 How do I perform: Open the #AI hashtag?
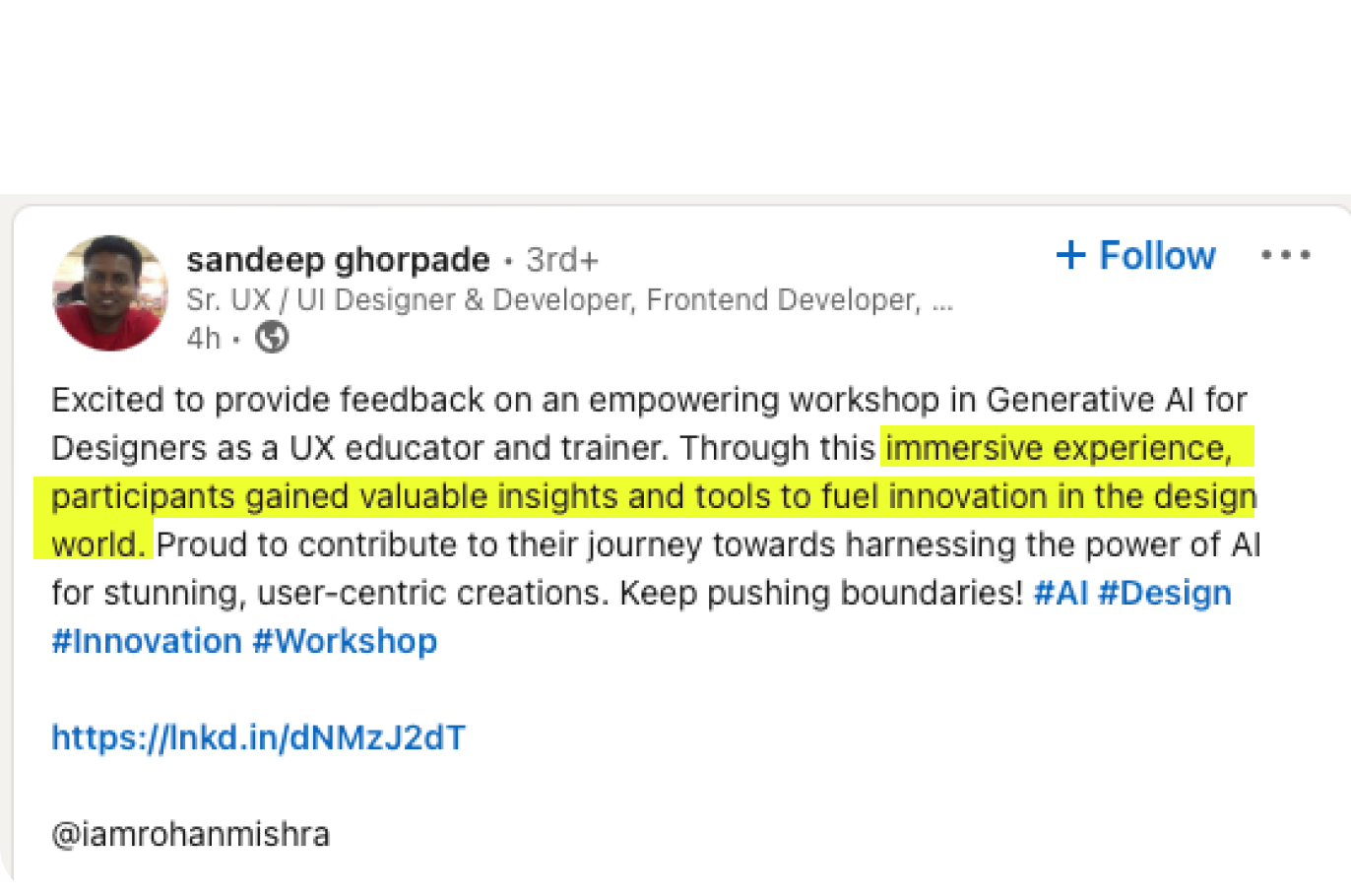(1061, 593)
